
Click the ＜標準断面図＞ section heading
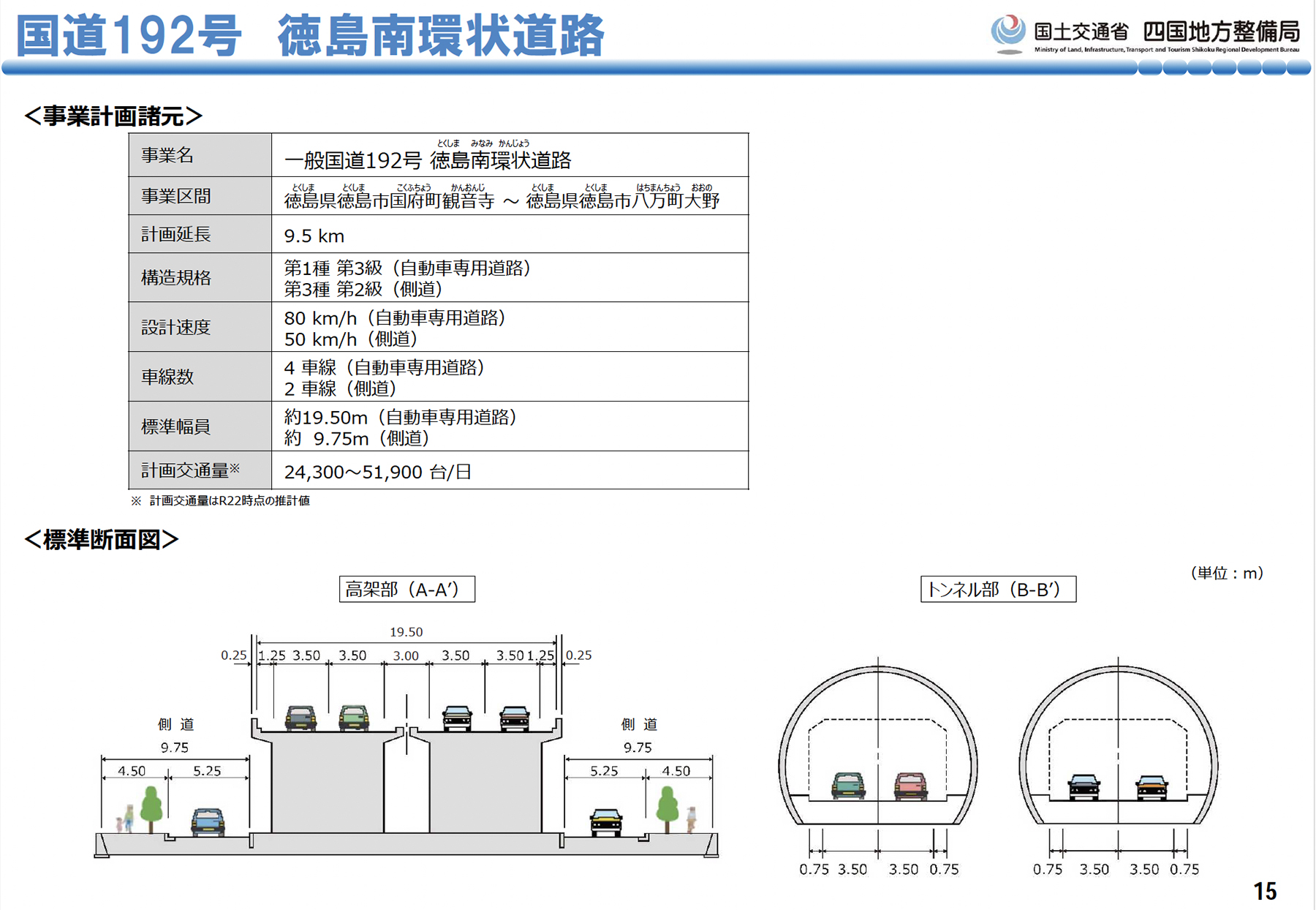coord(101,540)
